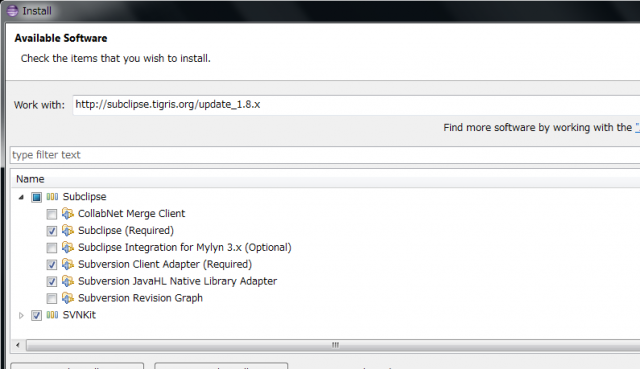Enable Subclipse Integration for Mylyn 3.x checkbox
The width and height of the screenshot is (640, 369).
pos(52,248)
